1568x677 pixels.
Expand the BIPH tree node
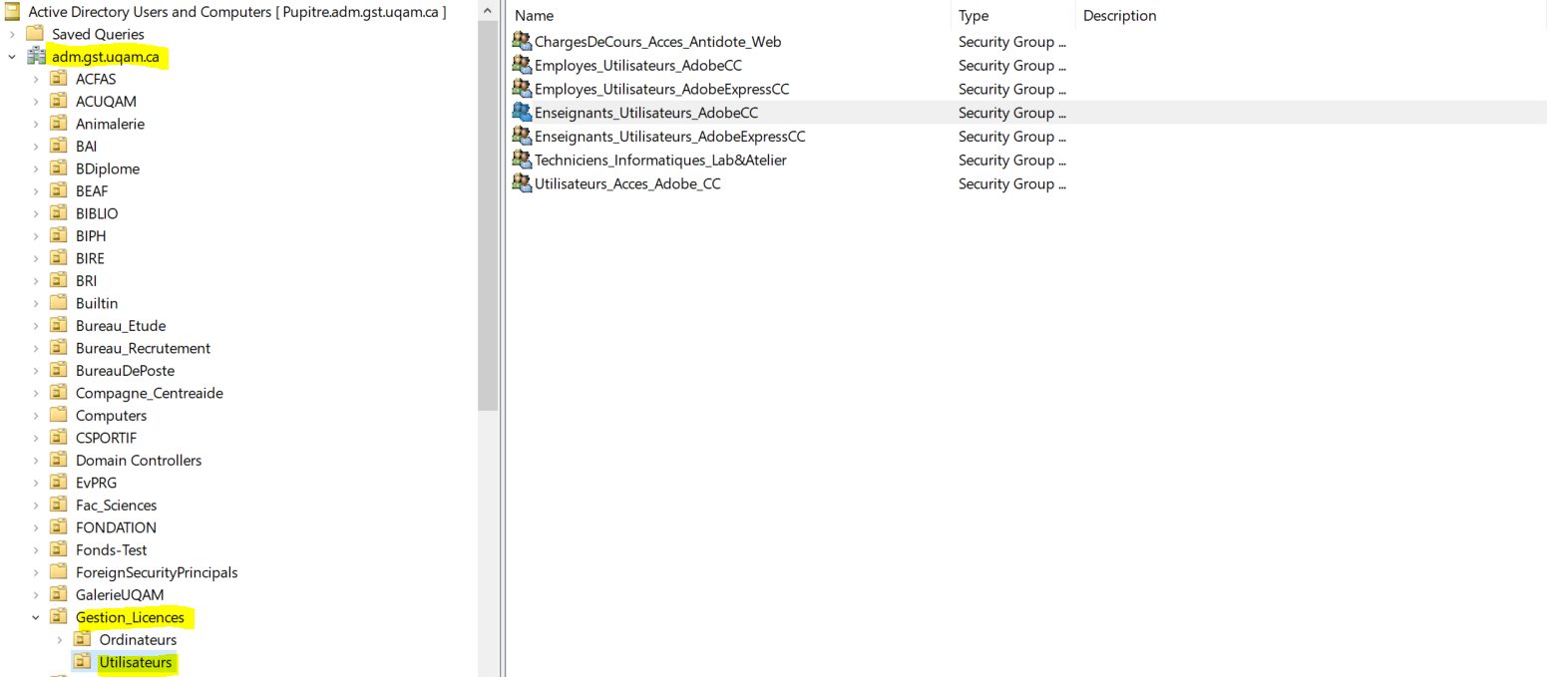tap(36, 236)
